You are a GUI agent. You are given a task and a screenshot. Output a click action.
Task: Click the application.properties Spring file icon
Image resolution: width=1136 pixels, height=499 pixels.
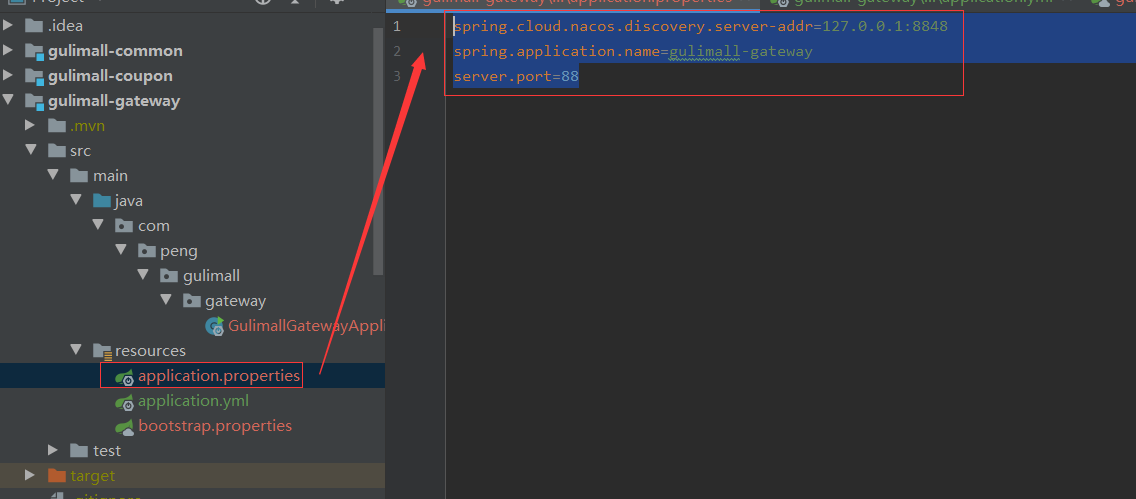pos(125,376)
